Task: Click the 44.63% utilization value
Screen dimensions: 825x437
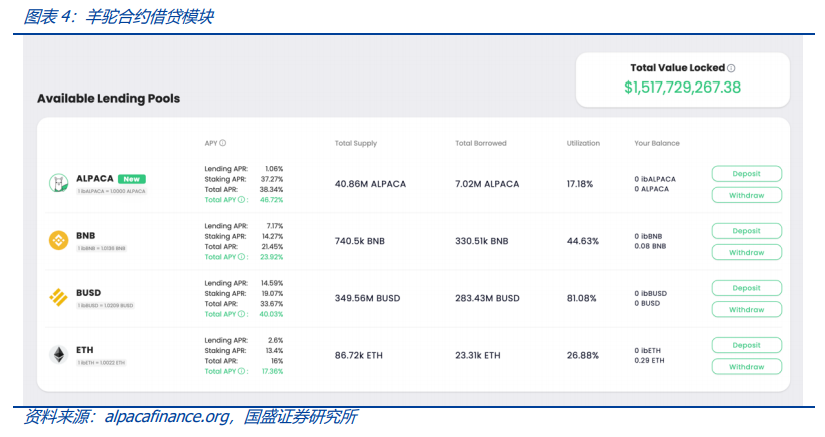Action: (582, 241)
